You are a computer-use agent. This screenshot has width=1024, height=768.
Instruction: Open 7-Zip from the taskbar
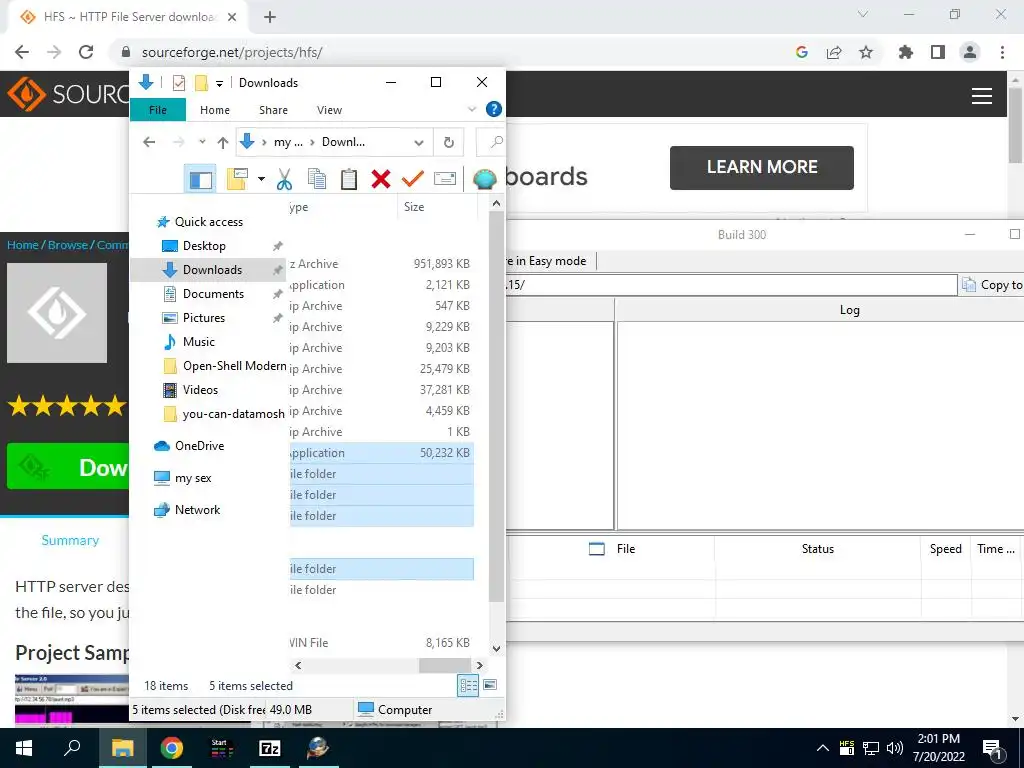270,748
